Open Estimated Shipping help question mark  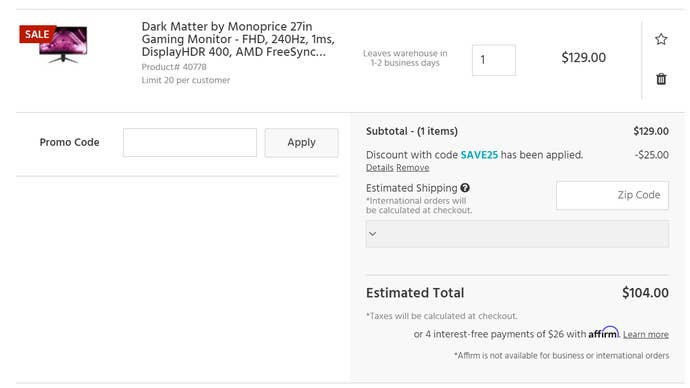pyautogui.click(x=465, y=188)
